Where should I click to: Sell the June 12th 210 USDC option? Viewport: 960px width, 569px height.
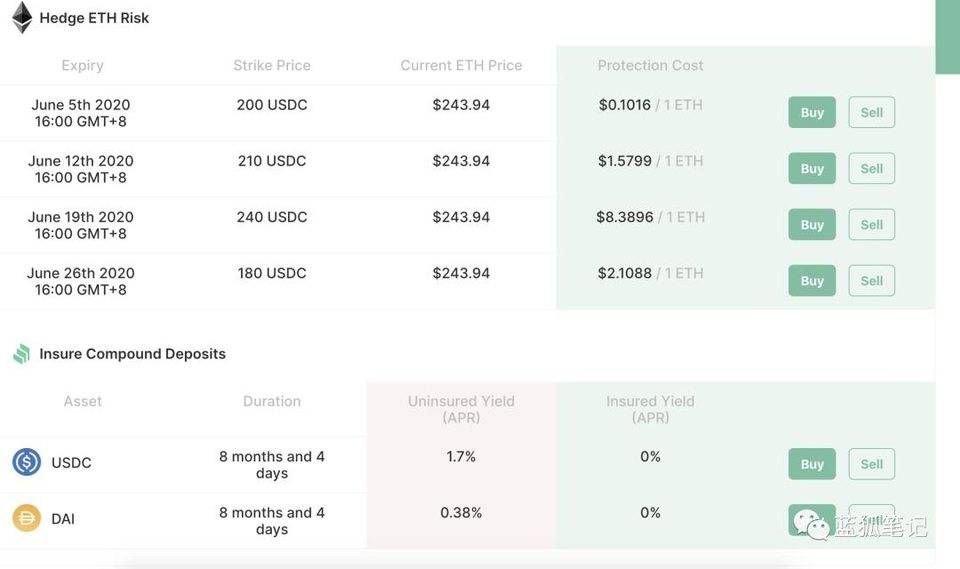pos(871,168)
